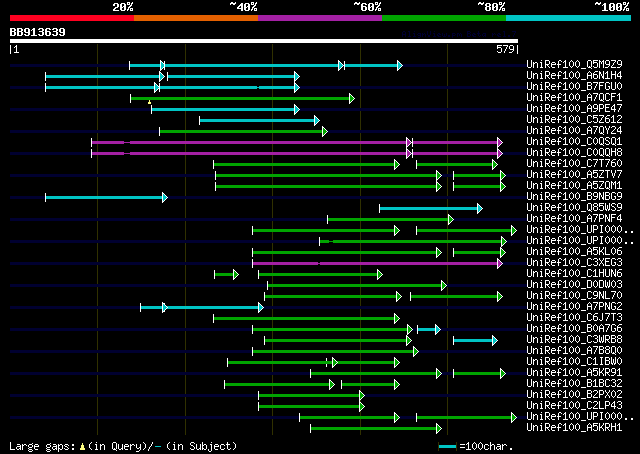Click the yellow query gap marker under A7QCF1
This screenshot has width=640, height=454.
(149, 102)
